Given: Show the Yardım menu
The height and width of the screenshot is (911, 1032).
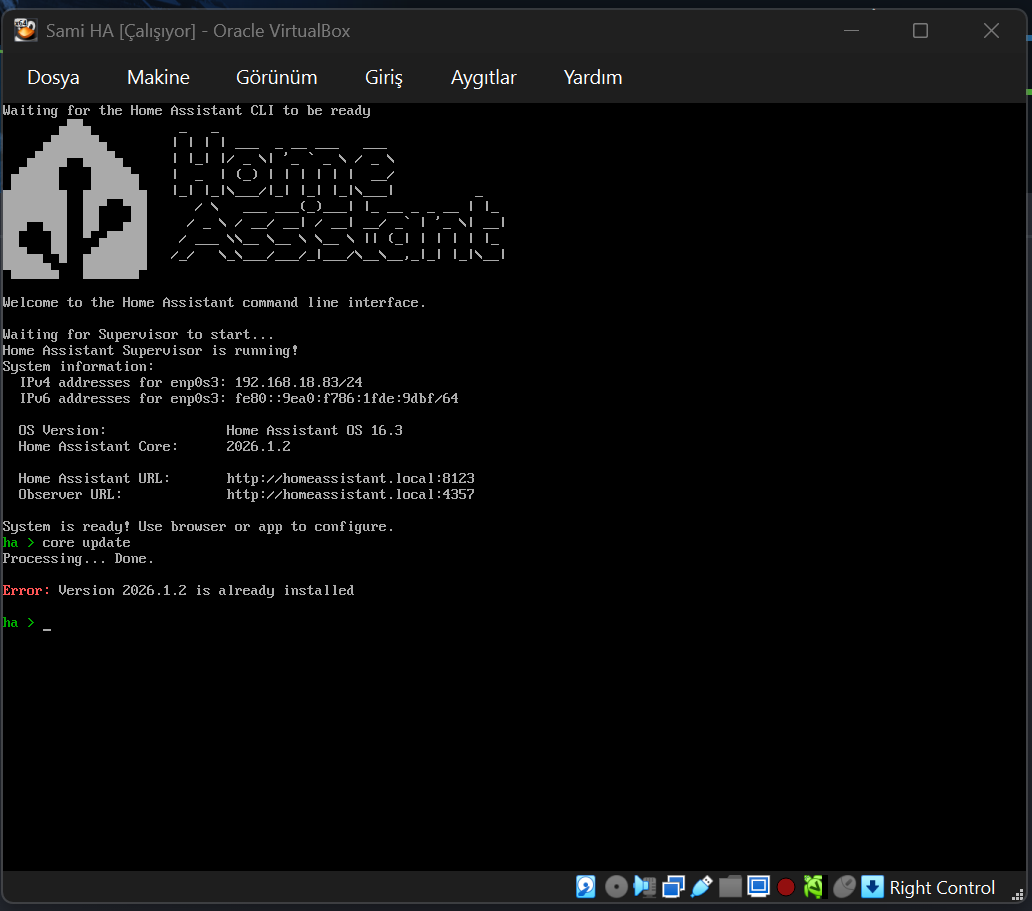Looking at the screenshot, I should click(x=592, y=77).
